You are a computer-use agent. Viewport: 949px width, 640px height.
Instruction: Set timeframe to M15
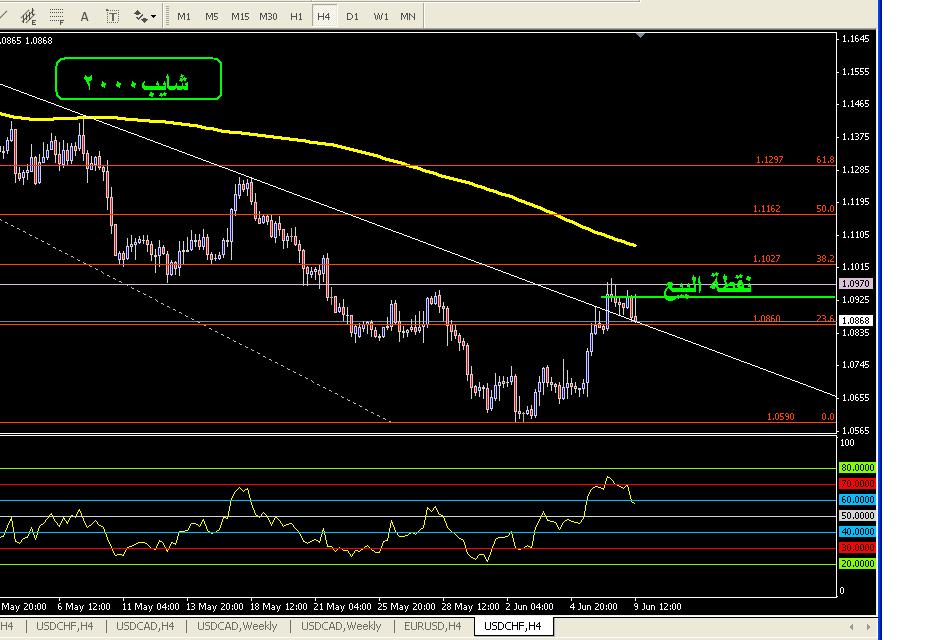240,16
